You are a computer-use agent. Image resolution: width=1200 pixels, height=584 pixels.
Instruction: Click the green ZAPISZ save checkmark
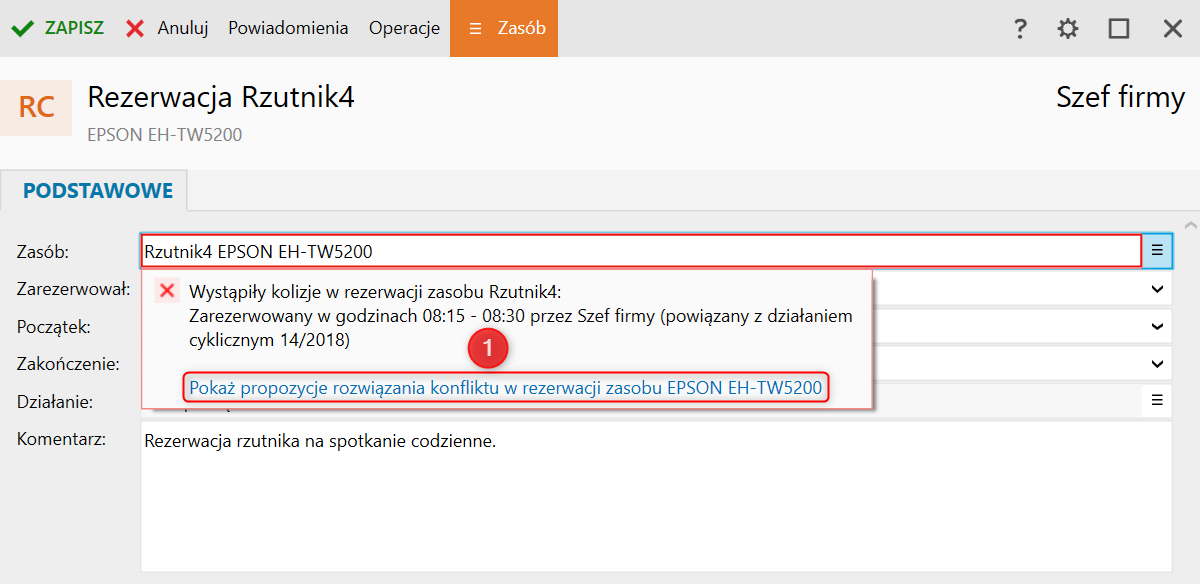pos(22,28)
